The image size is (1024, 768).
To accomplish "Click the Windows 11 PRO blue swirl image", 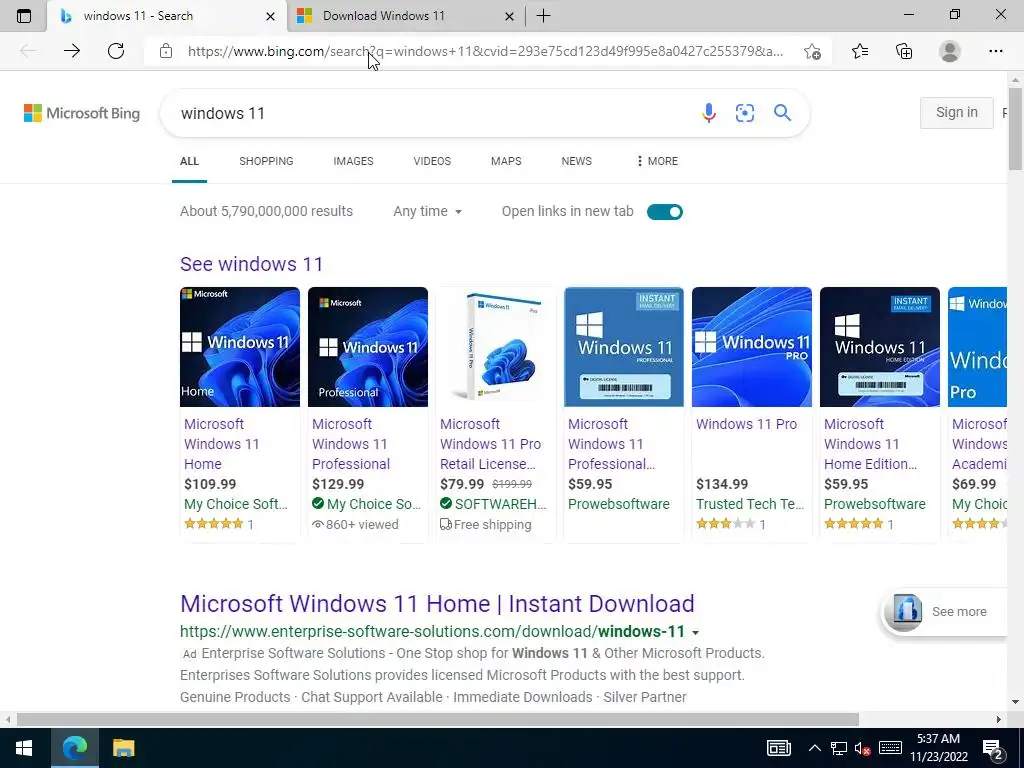I will [752, 347].
